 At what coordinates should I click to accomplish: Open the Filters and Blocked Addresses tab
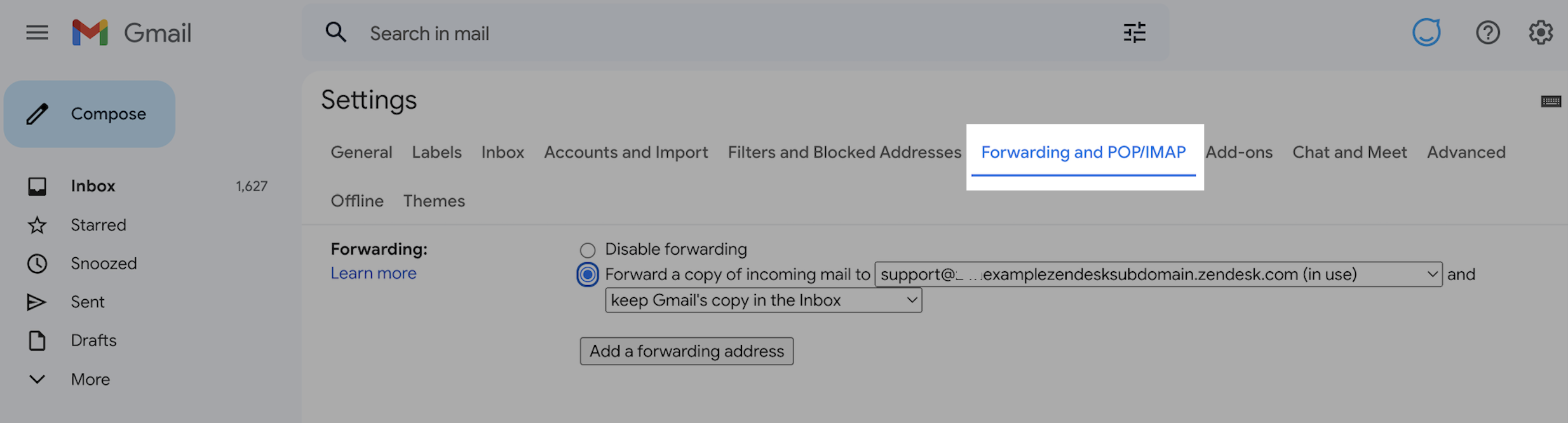click(x=844, y=152)
